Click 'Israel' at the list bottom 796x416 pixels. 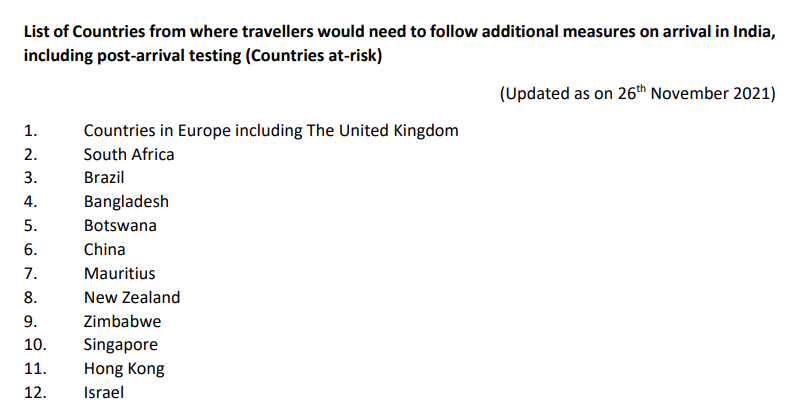[104, 393]
